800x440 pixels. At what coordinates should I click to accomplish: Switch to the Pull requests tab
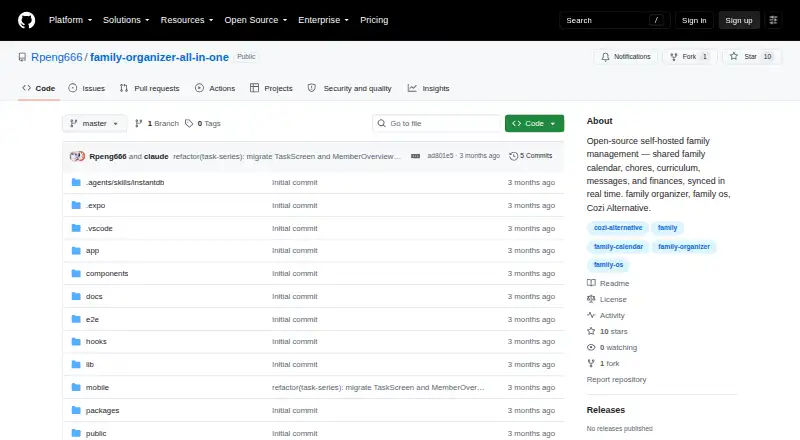coord(149,88)
